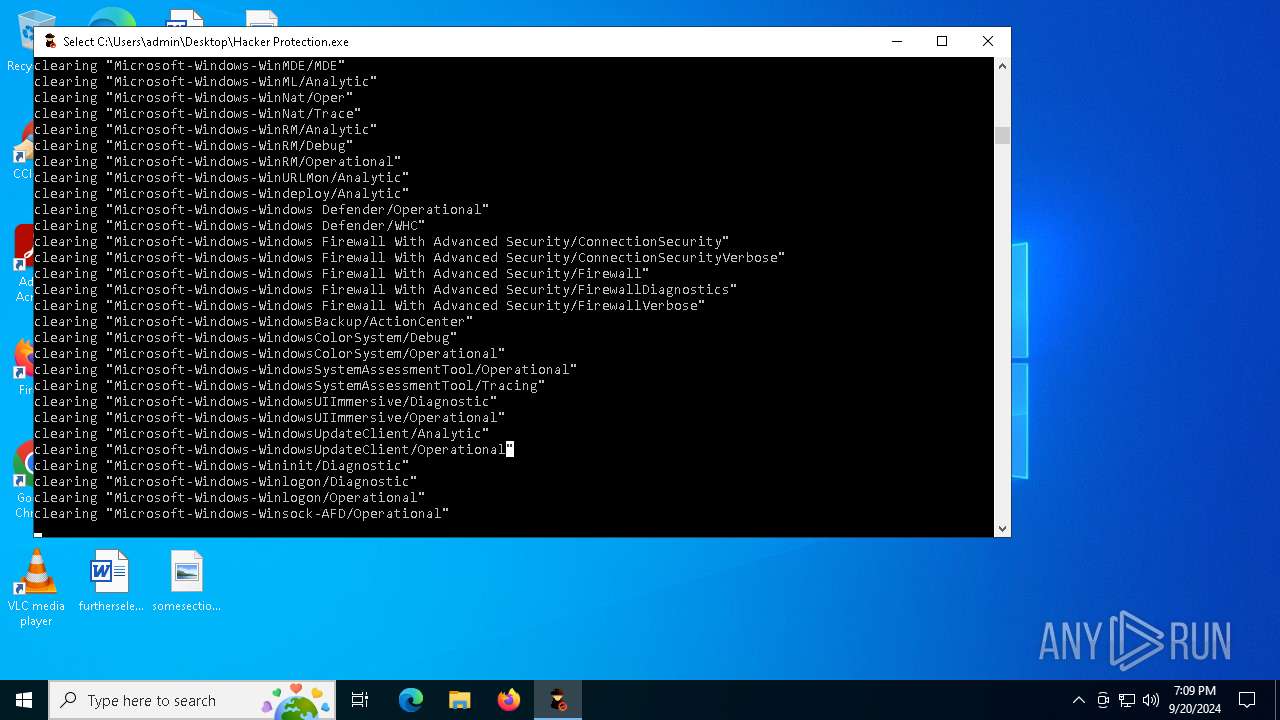Click the "Winlogon/Operational" line
This screenshot has height=720, width=1280.
(x=230, y=498)
